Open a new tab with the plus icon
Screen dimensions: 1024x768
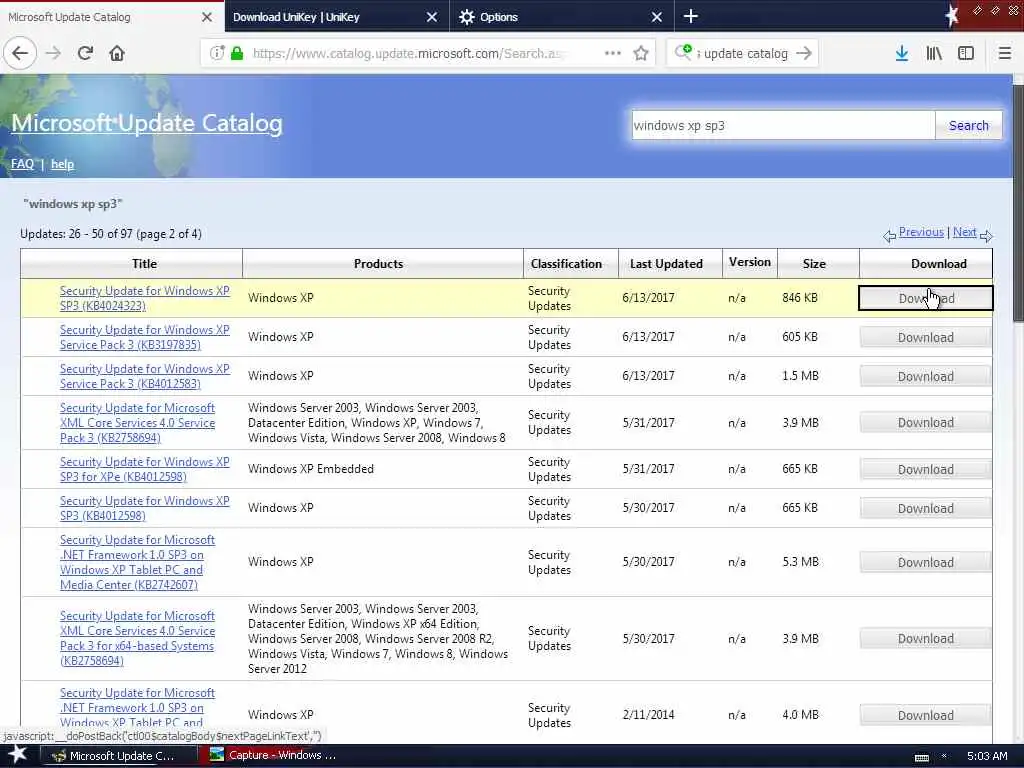point(690,16)
